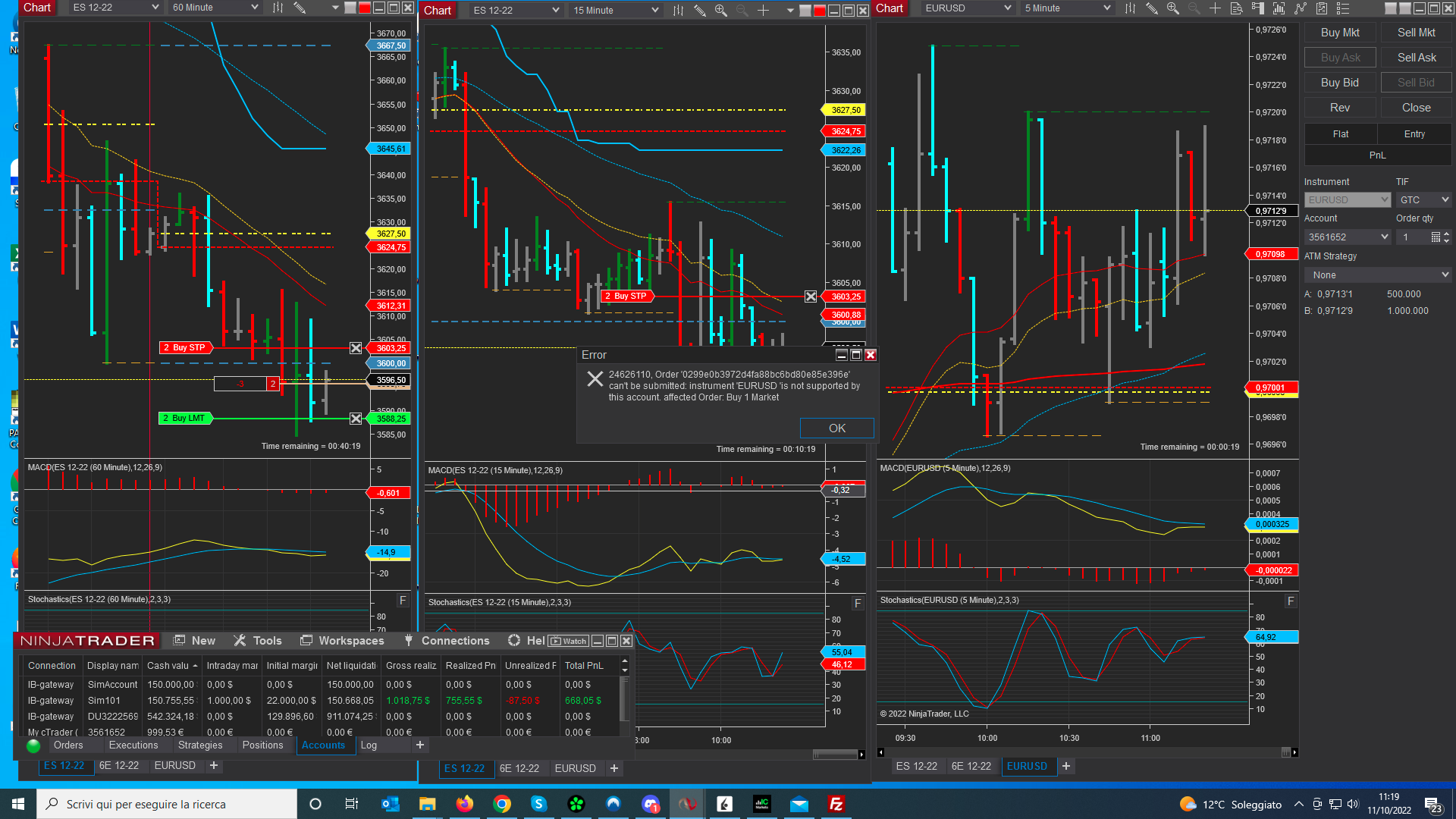
Task: Open chart Properties icon in EURUSD chart
Action: click(1321, 8)
